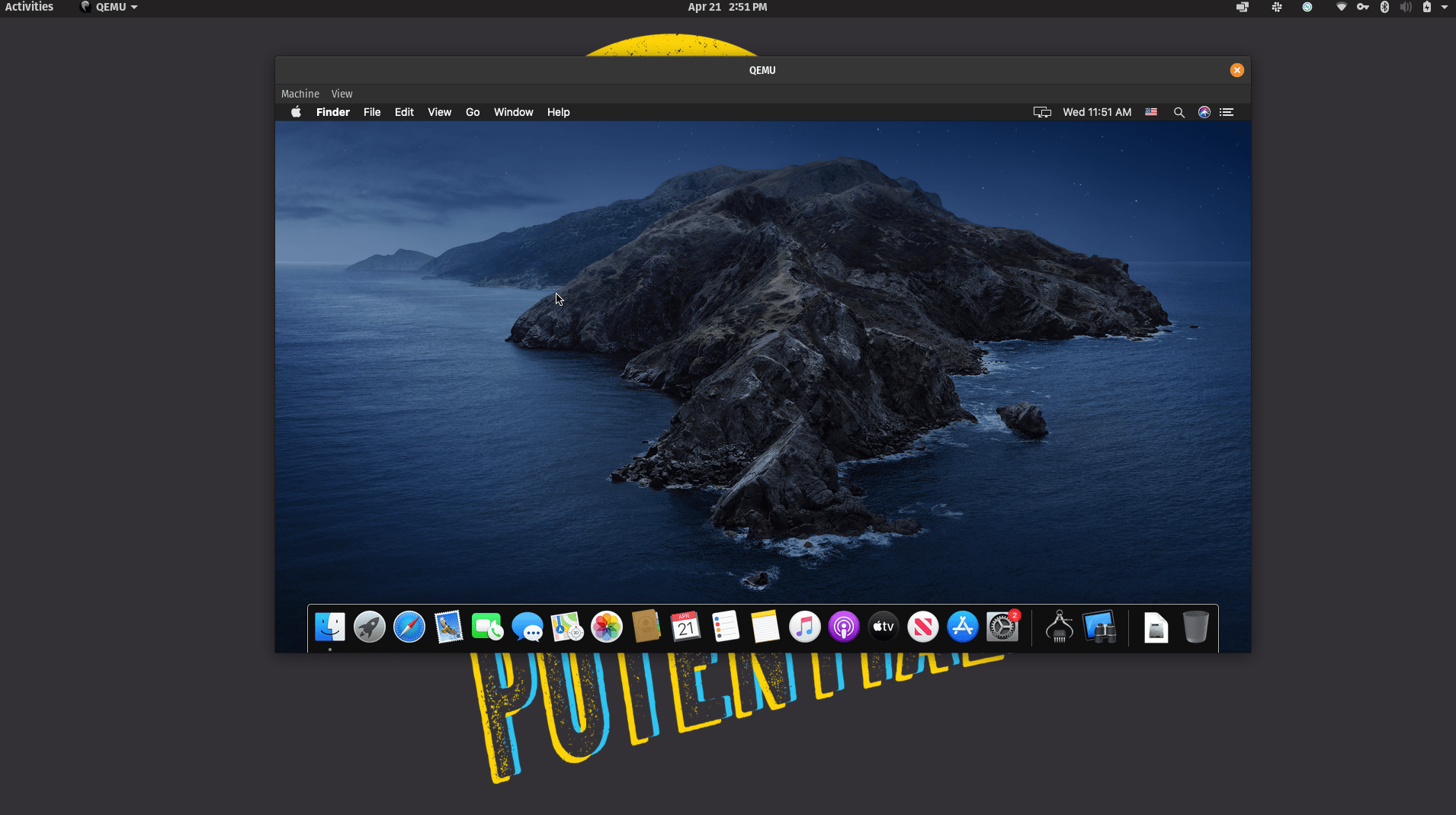Screen dimensions: 1456x815
Task: Open Messages from the Dock
Action: click(528, 627)
